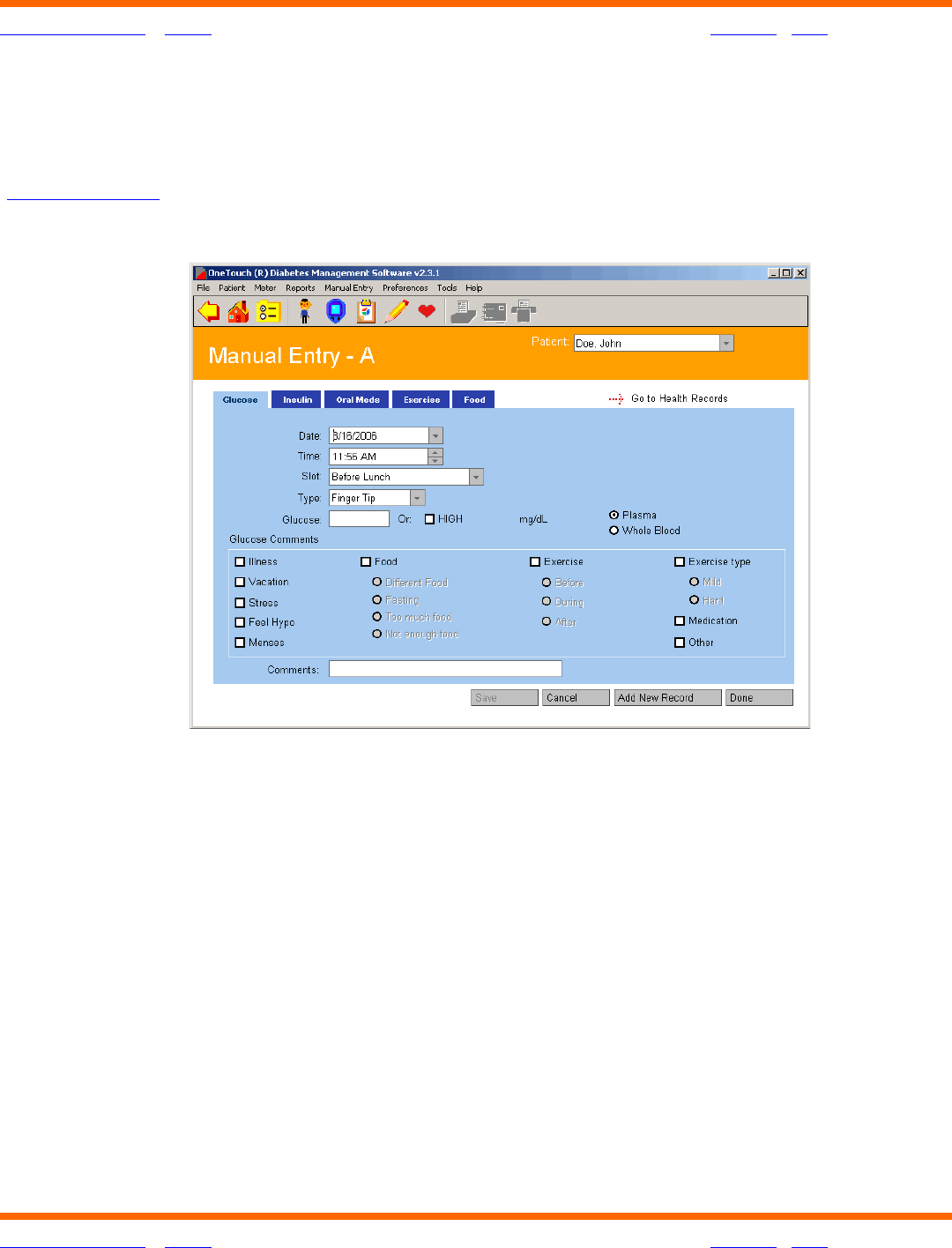Viewport: 952px width, 1248px height.
Task: Check the Exercise type checkbox
Action: [x=680, y=561]
